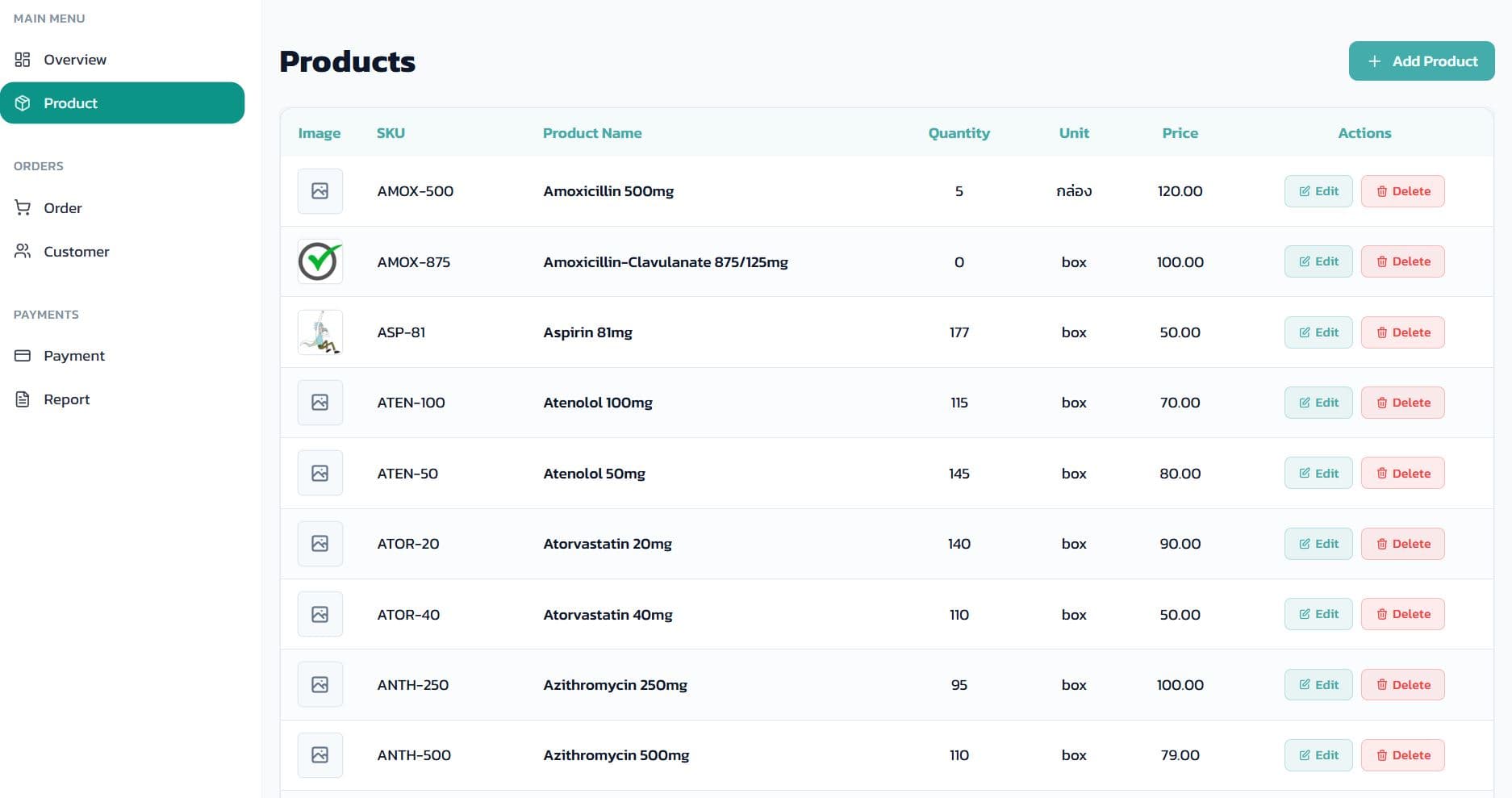
Task: Navigate to the Report section
Action: click(67, 399)
